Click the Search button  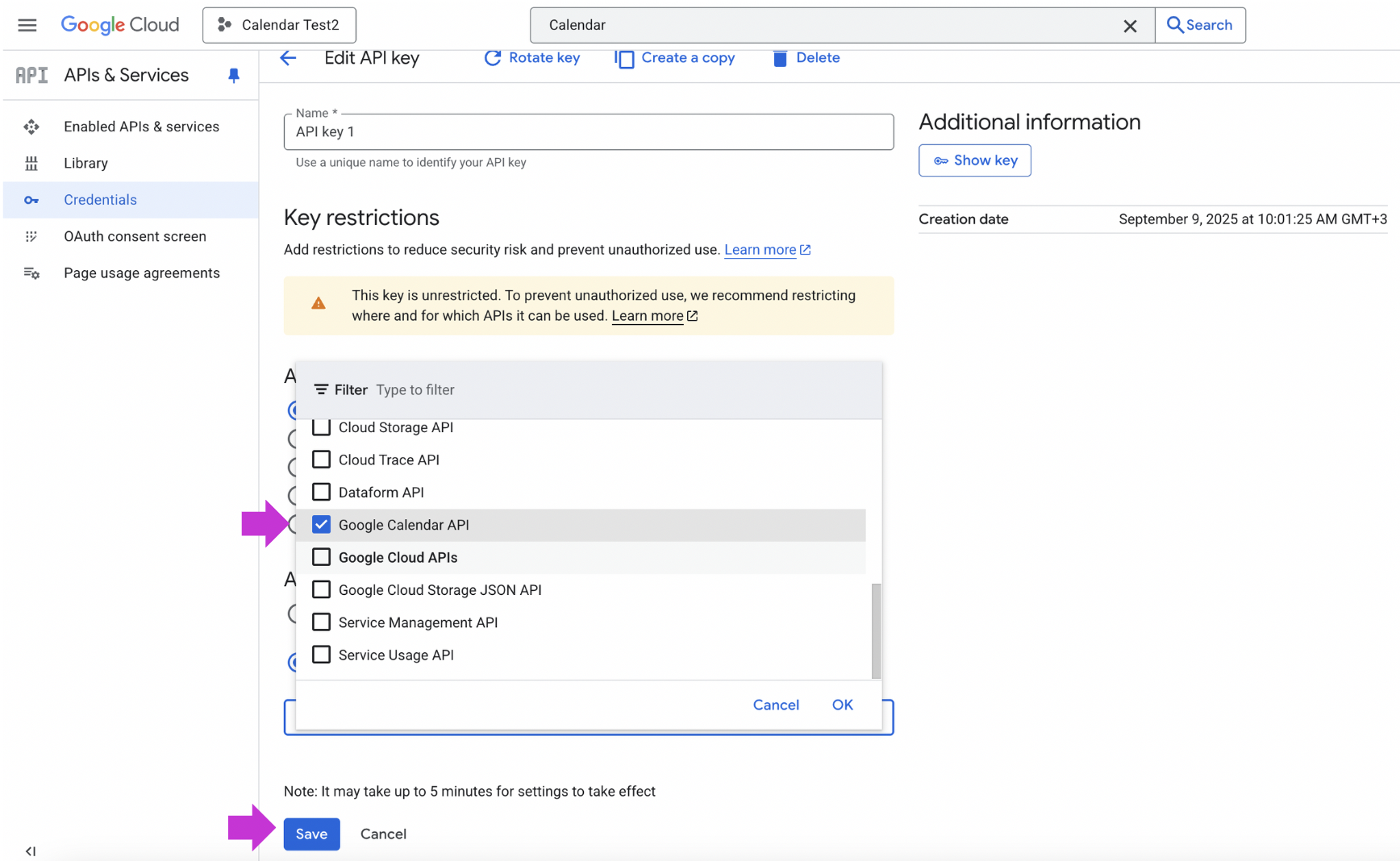(1200, 25)
